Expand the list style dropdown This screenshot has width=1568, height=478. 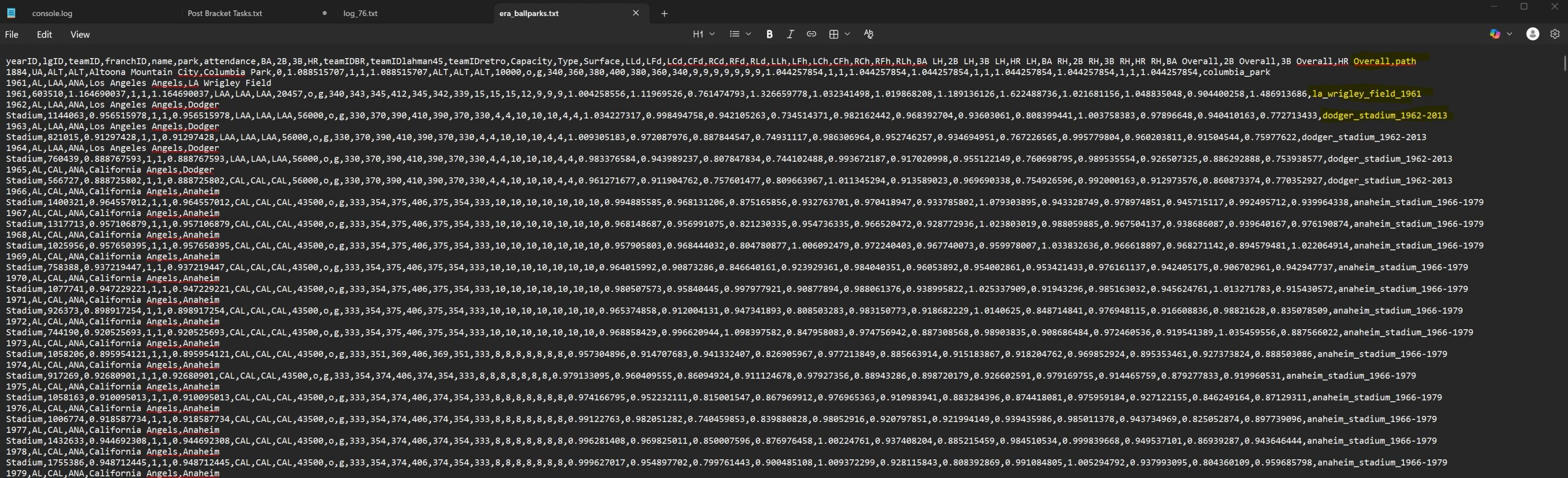click(x=740, y=34)
